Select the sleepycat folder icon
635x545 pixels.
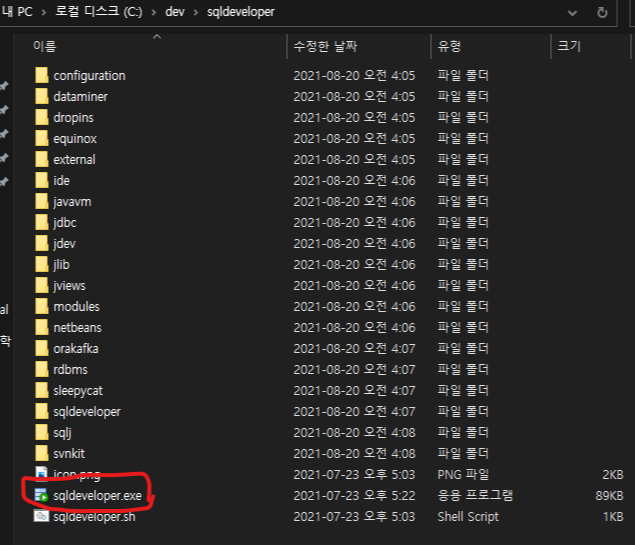42,391
